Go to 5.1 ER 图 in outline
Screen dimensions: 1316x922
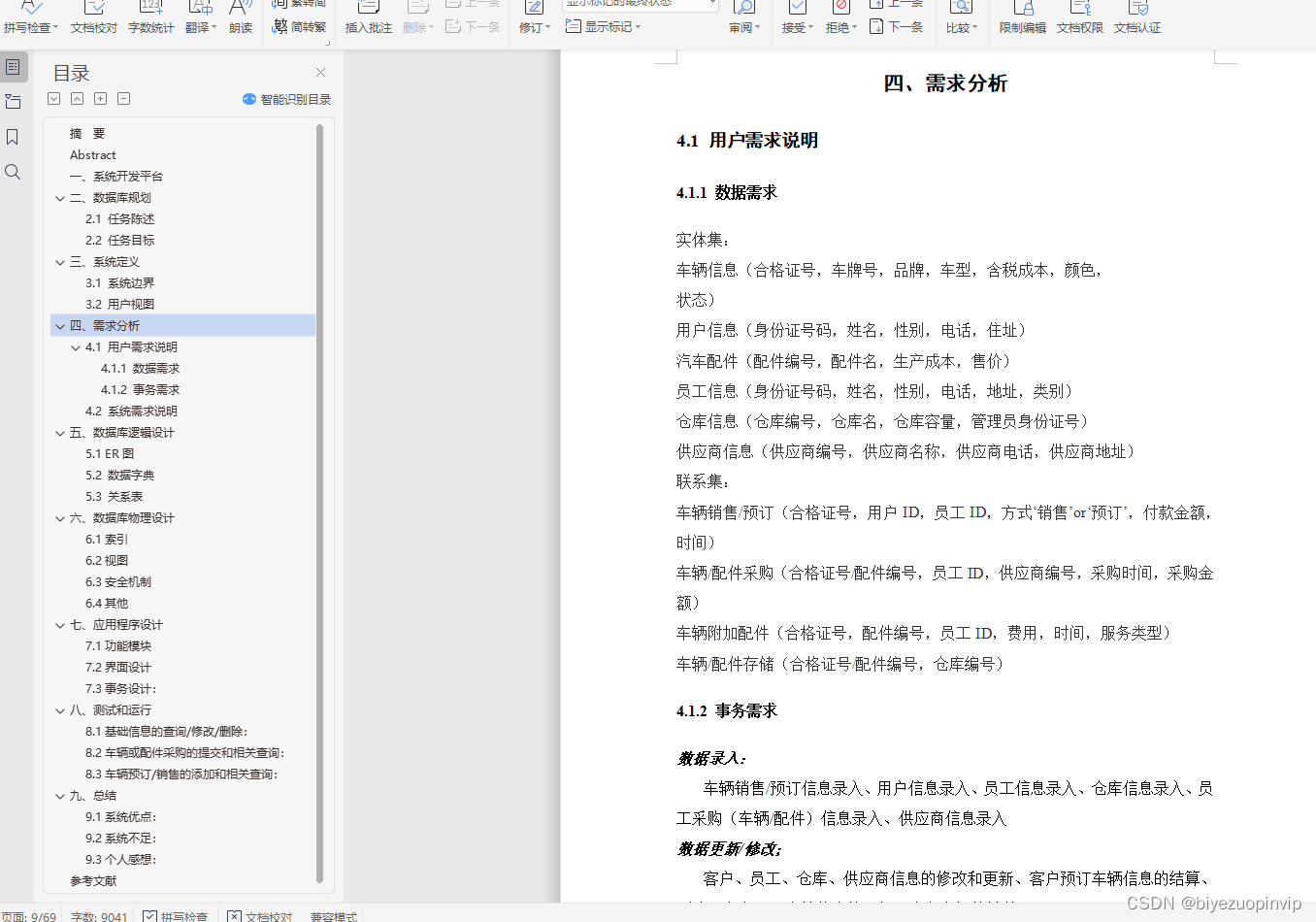pos(110,454)
